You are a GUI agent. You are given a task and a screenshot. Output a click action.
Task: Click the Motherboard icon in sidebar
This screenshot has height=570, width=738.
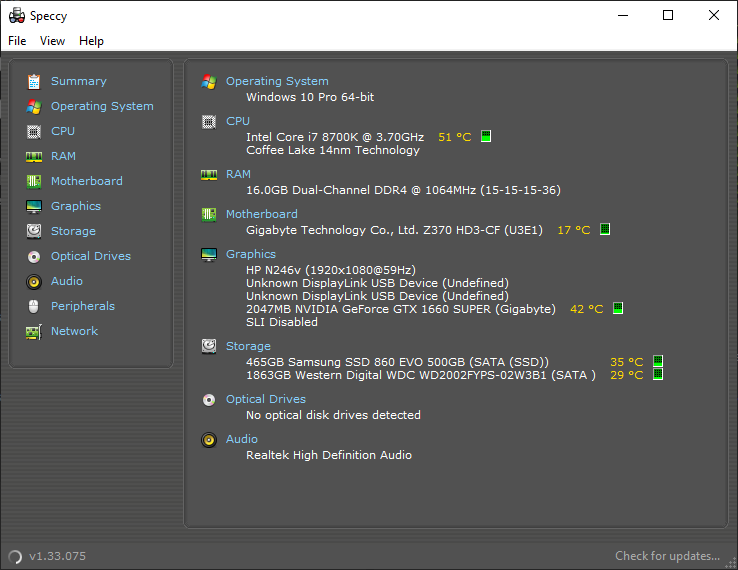[34, 181]
